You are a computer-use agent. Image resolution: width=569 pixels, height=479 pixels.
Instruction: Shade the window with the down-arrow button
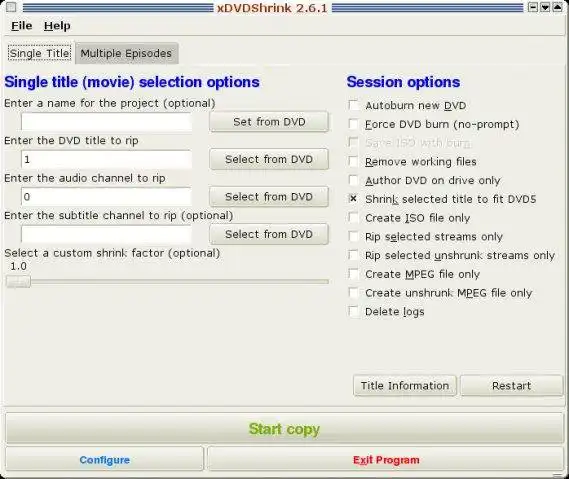[x=545, y=7]
